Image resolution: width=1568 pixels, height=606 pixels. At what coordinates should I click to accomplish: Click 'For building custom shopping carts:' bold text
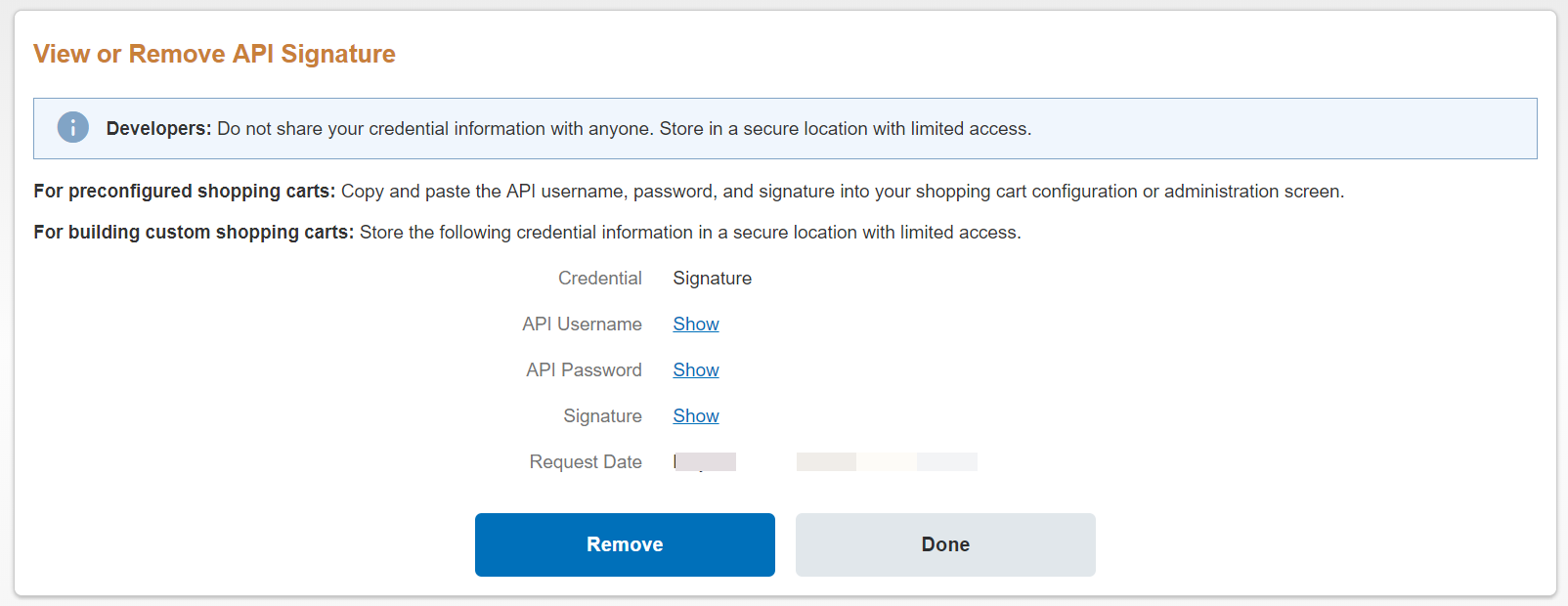click(194, 232)
